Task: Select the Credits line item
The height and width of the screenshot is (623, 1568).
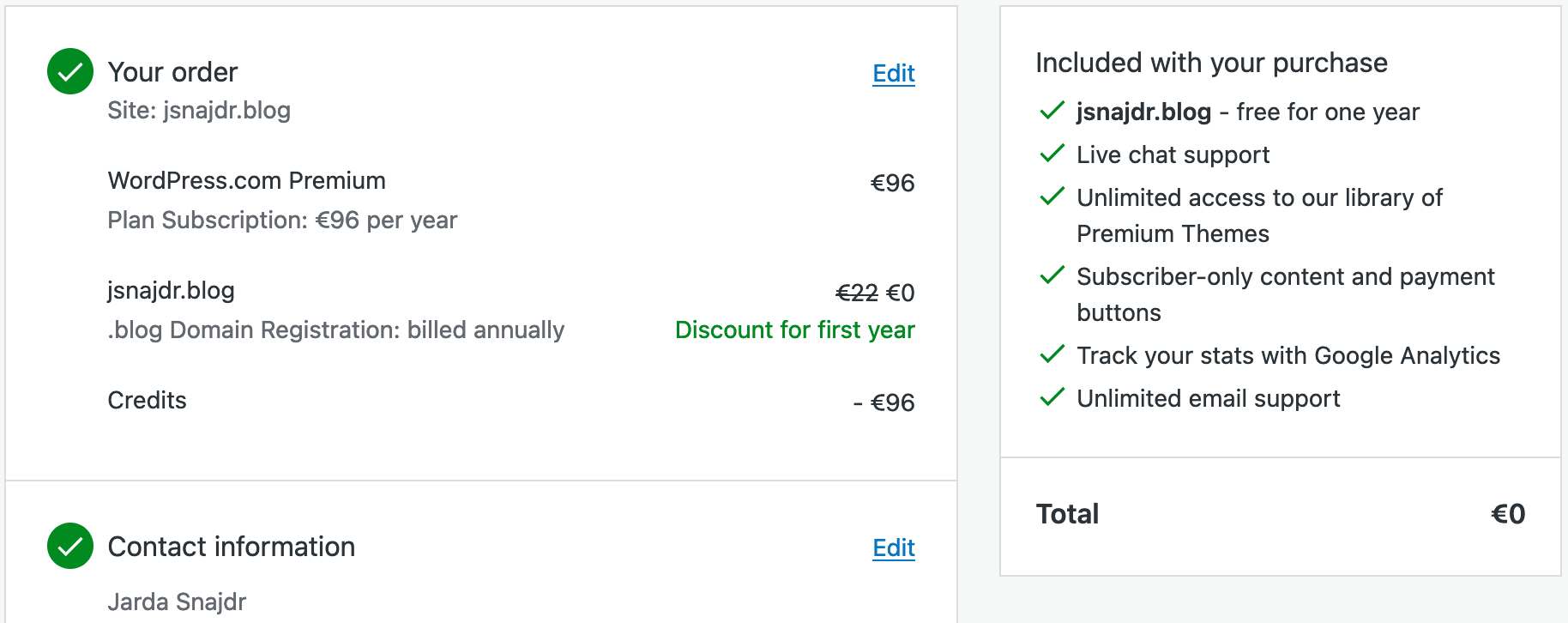Action: [x=148, y=401]
